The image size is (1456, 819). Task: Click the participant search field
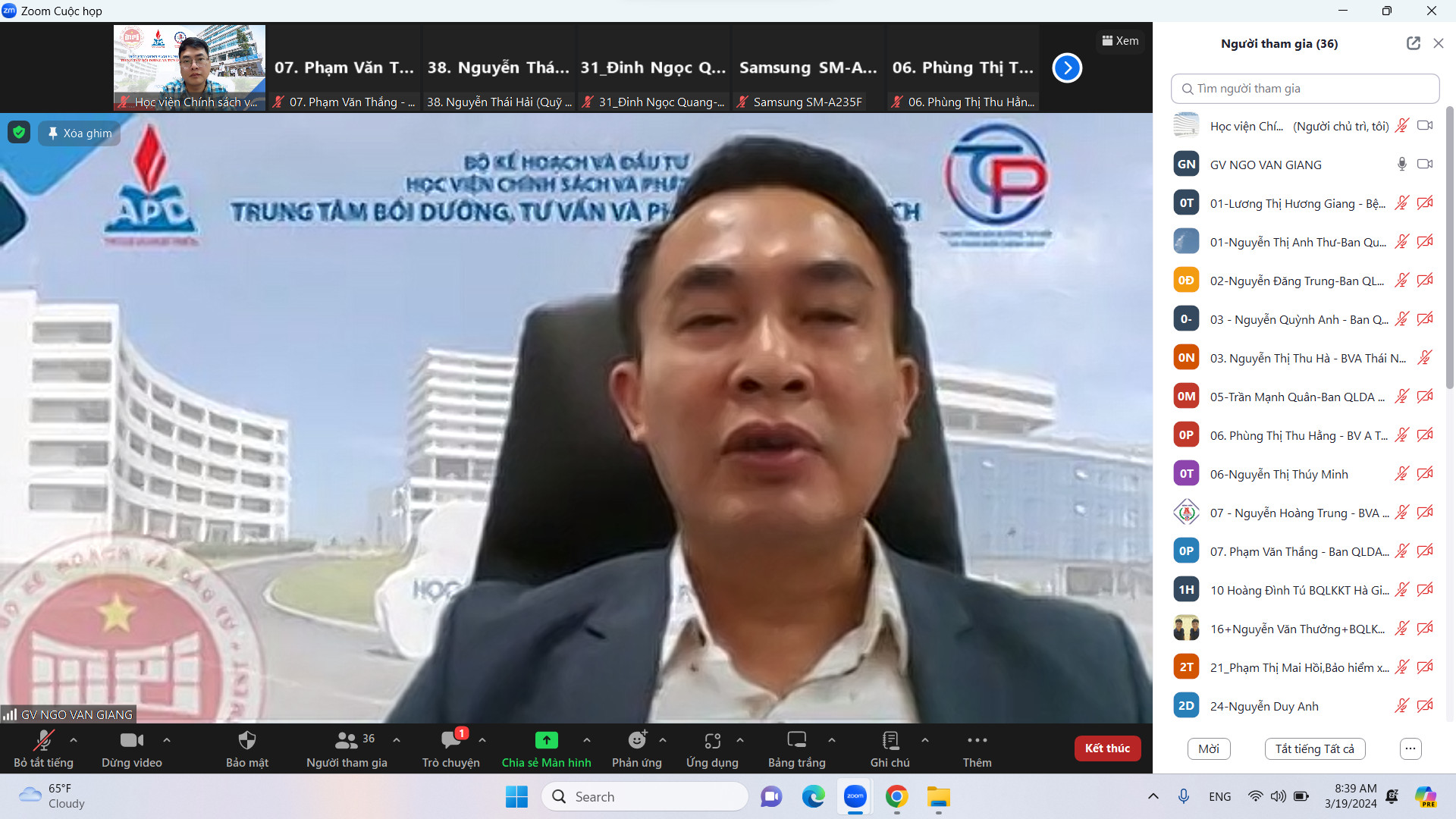click(1304, 89)
